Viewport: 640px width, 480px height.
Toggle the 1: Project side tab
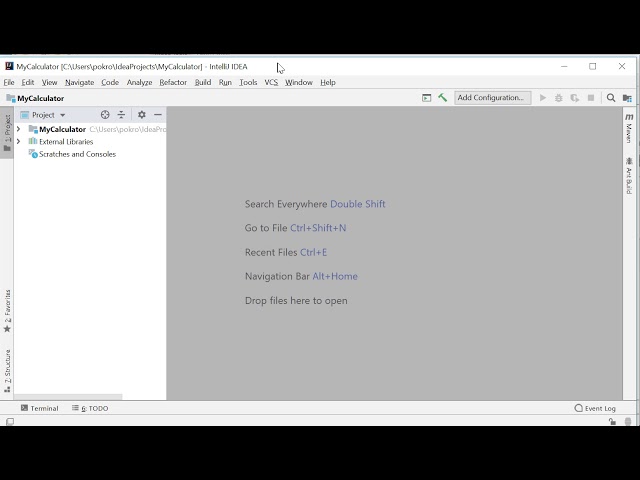[x=7, y=133]
